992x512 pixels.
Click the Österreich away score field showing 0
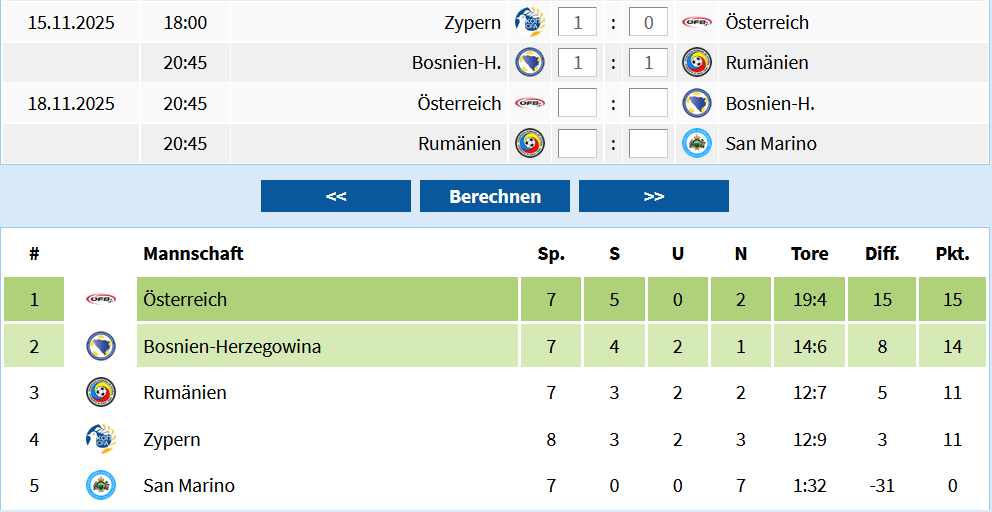point(648,22)
